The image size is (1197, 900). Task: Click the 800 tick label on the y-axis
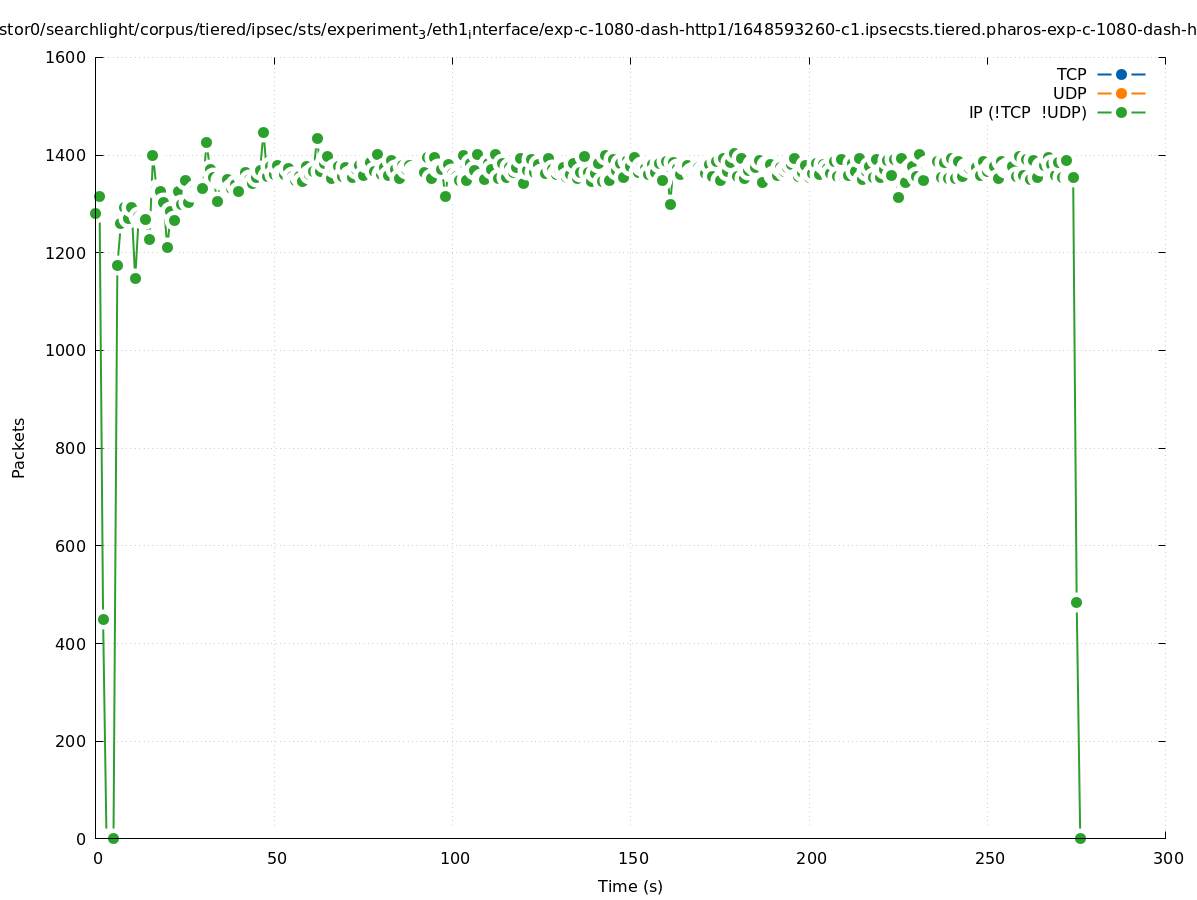coord(70,448)
